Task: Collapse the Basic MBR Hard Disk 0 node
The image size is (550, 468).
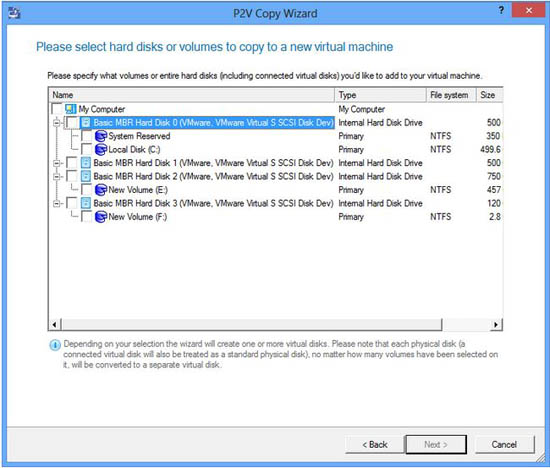Action: pyautogui.click(x=56, y=123)
